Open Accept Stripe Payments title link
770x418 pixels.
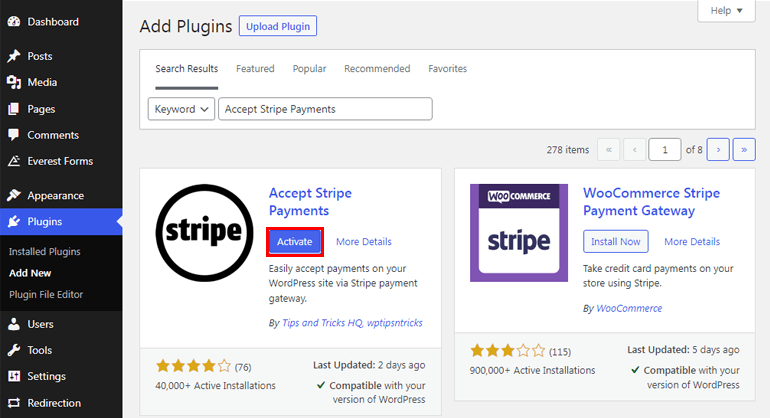[310, 202]
